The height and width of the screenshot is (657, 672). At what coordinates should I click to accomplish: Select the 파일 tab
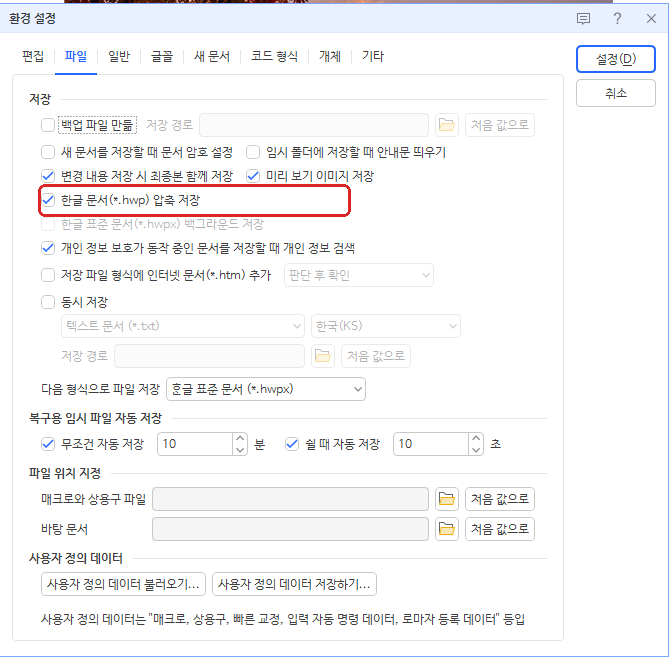(x=76, y=56)
